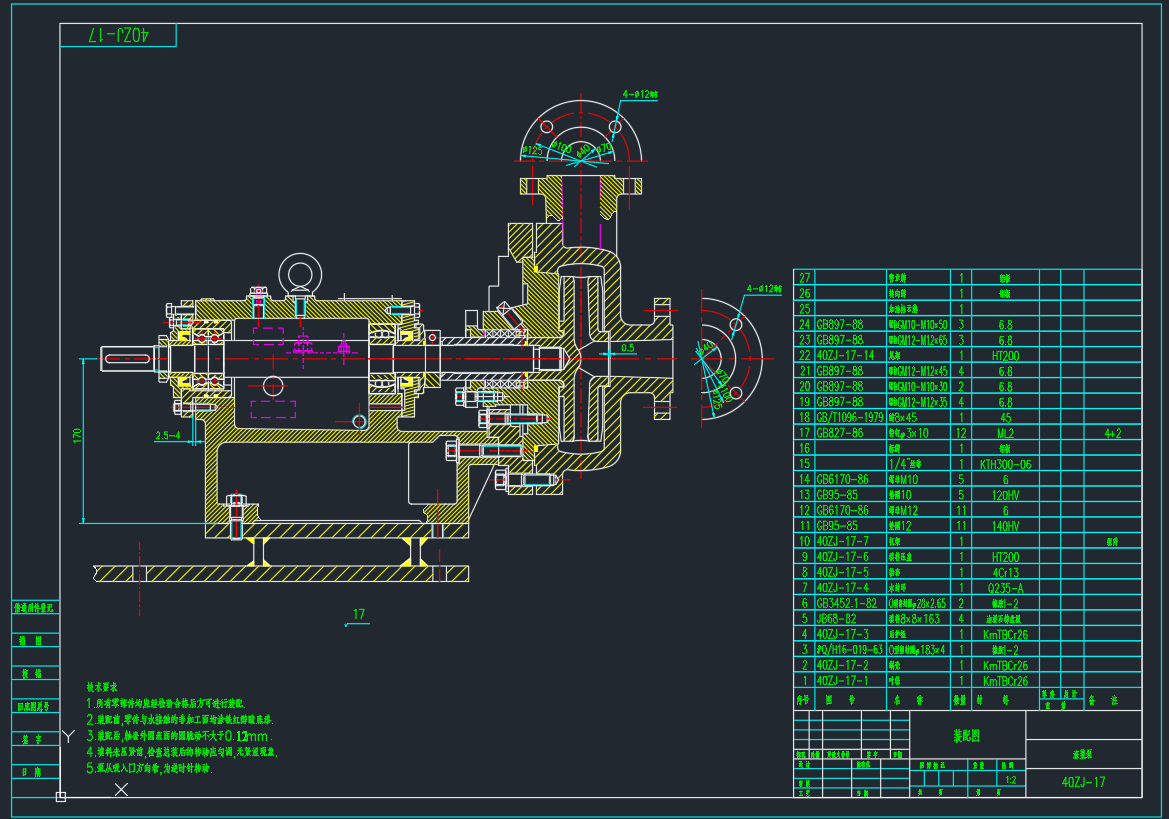Click the part callout number 17 below pump
Screen dimensions: 1169x819
pos(359,614)
